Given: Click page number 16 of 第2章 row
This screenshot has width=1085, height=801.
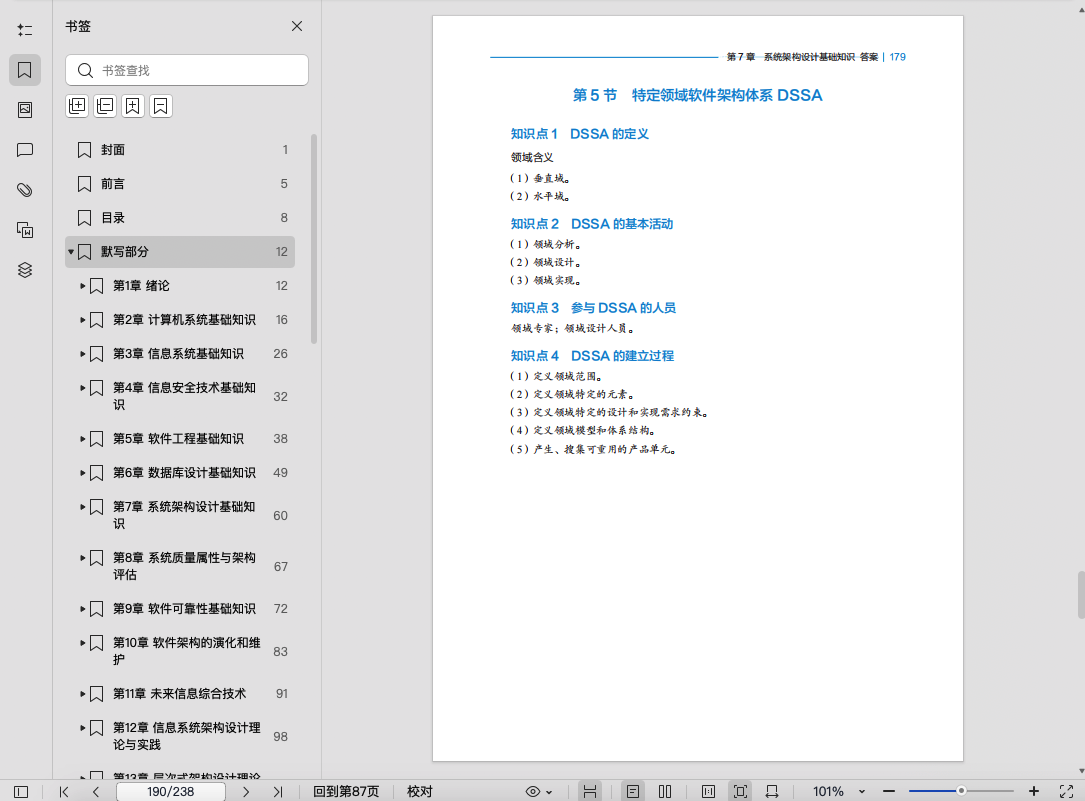Looking at the screenshot, I should (x=282, y=320).
